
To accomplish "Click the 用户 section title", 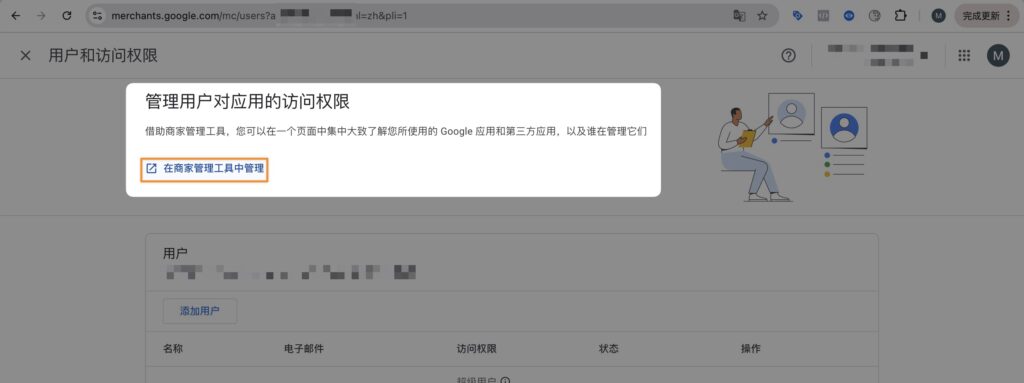I will tap(175, 254).
